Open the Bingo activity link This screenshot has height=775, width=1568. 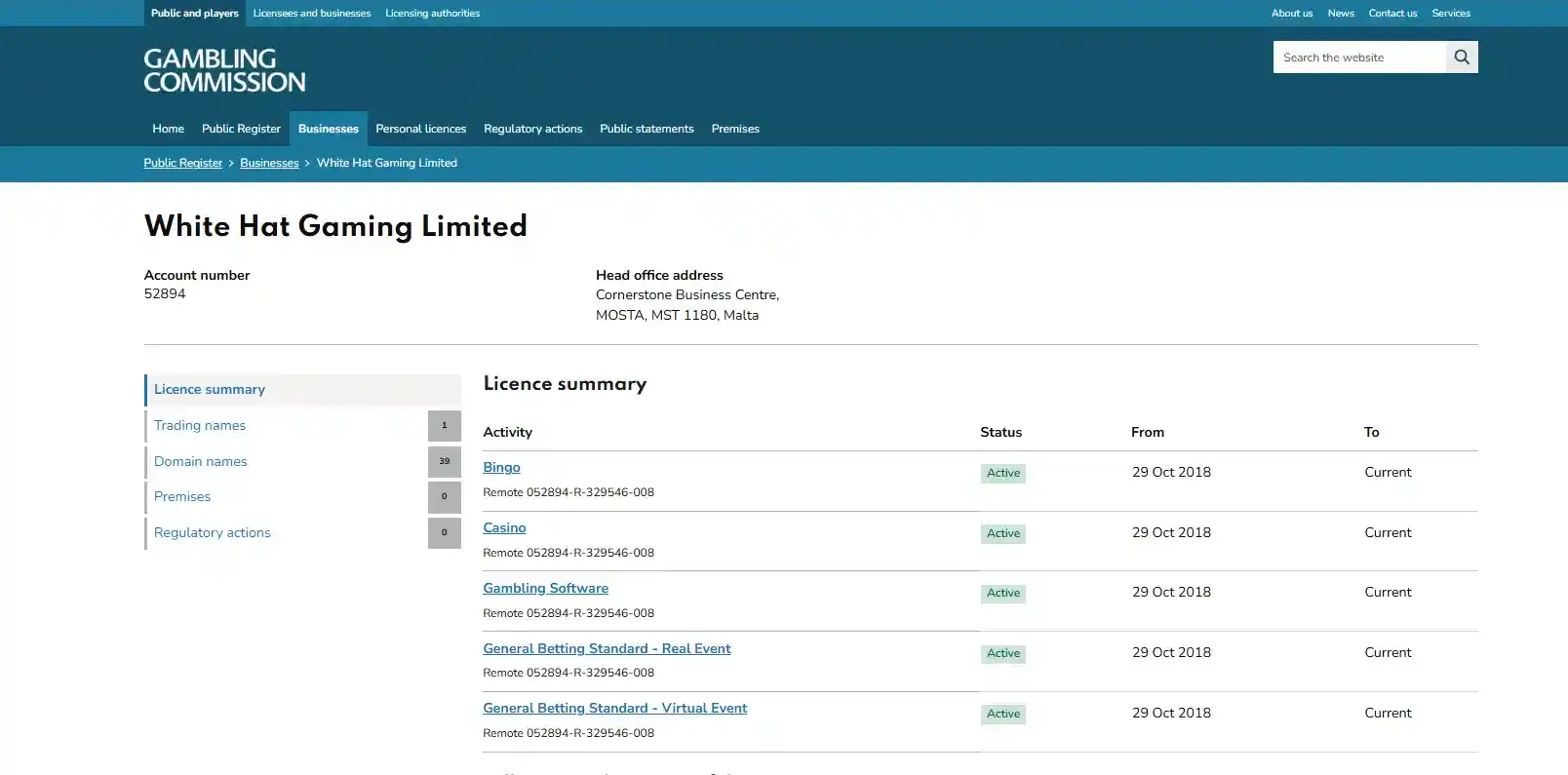tap(501, 468)
